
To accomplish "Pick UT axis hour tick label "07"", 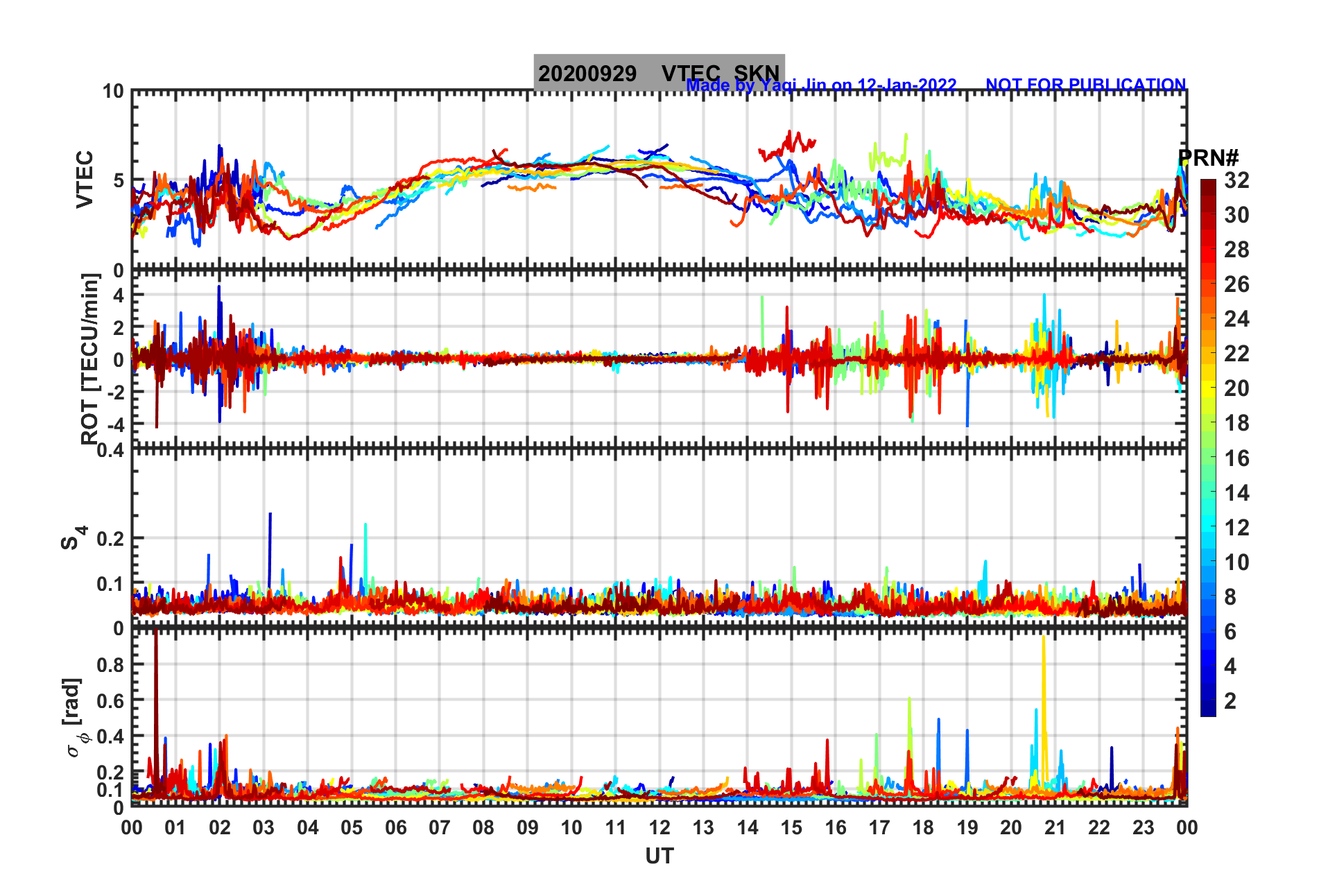I will click(440, 827).
